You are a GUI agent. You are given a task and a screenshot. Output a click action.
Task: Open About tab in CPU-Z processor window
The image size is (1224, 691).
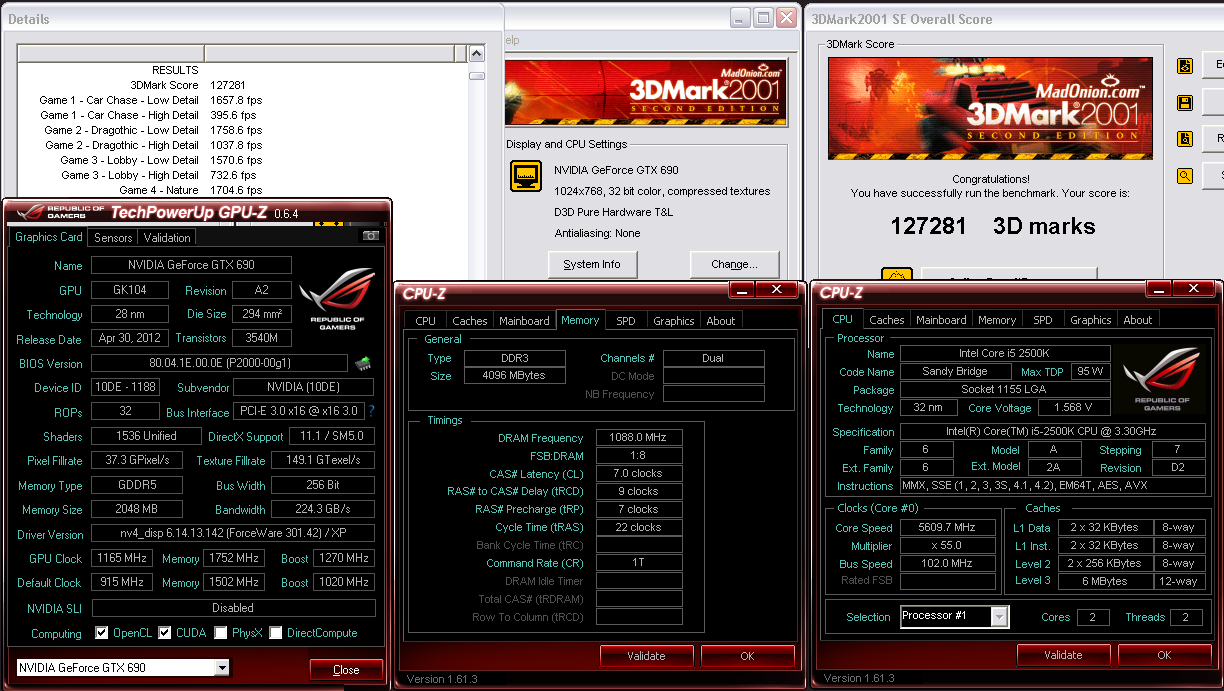[x=1138, y=320]
